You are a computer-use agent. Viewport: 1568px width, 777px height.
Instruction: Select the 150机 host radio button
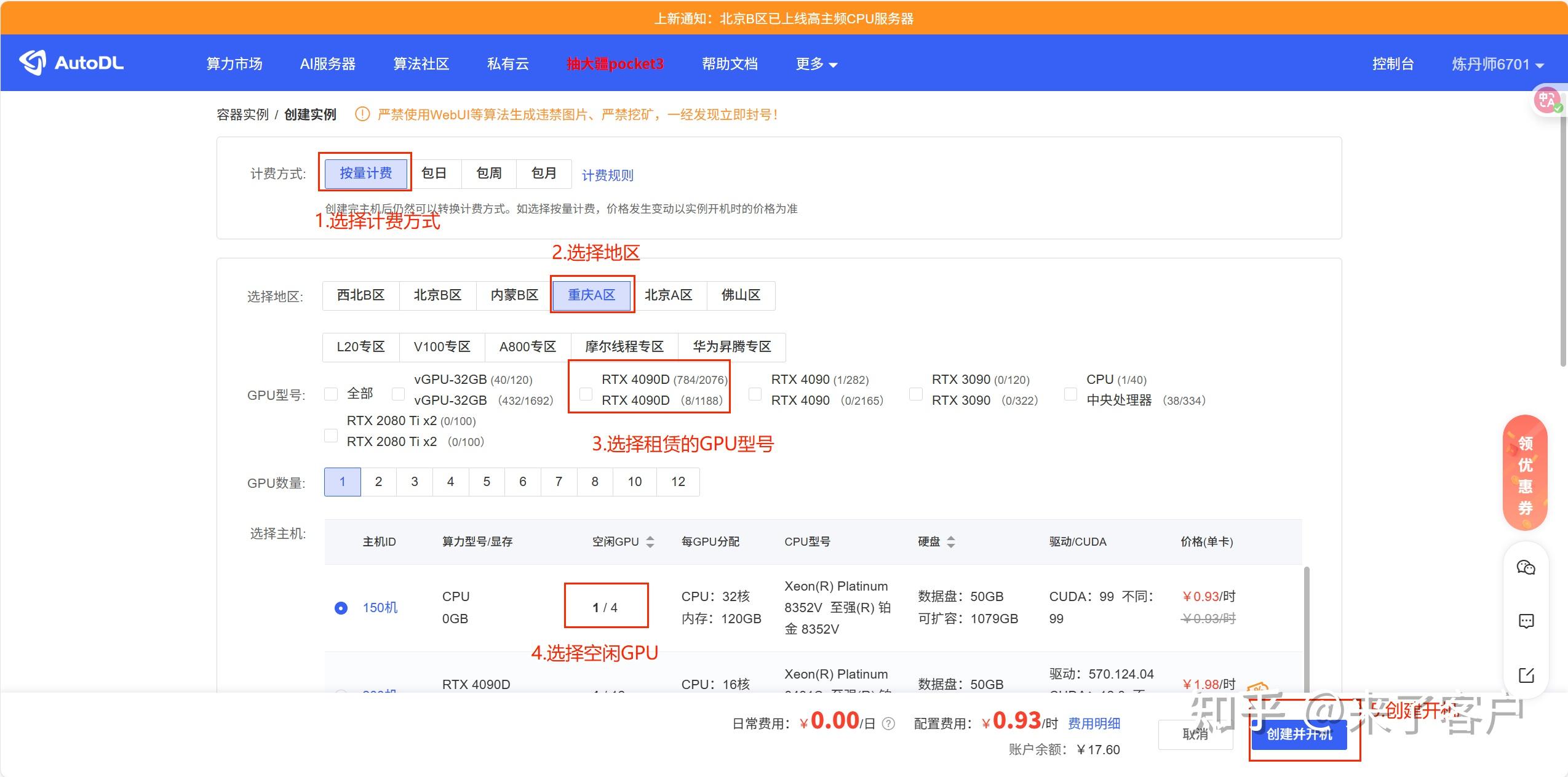(x=341, y=607)
